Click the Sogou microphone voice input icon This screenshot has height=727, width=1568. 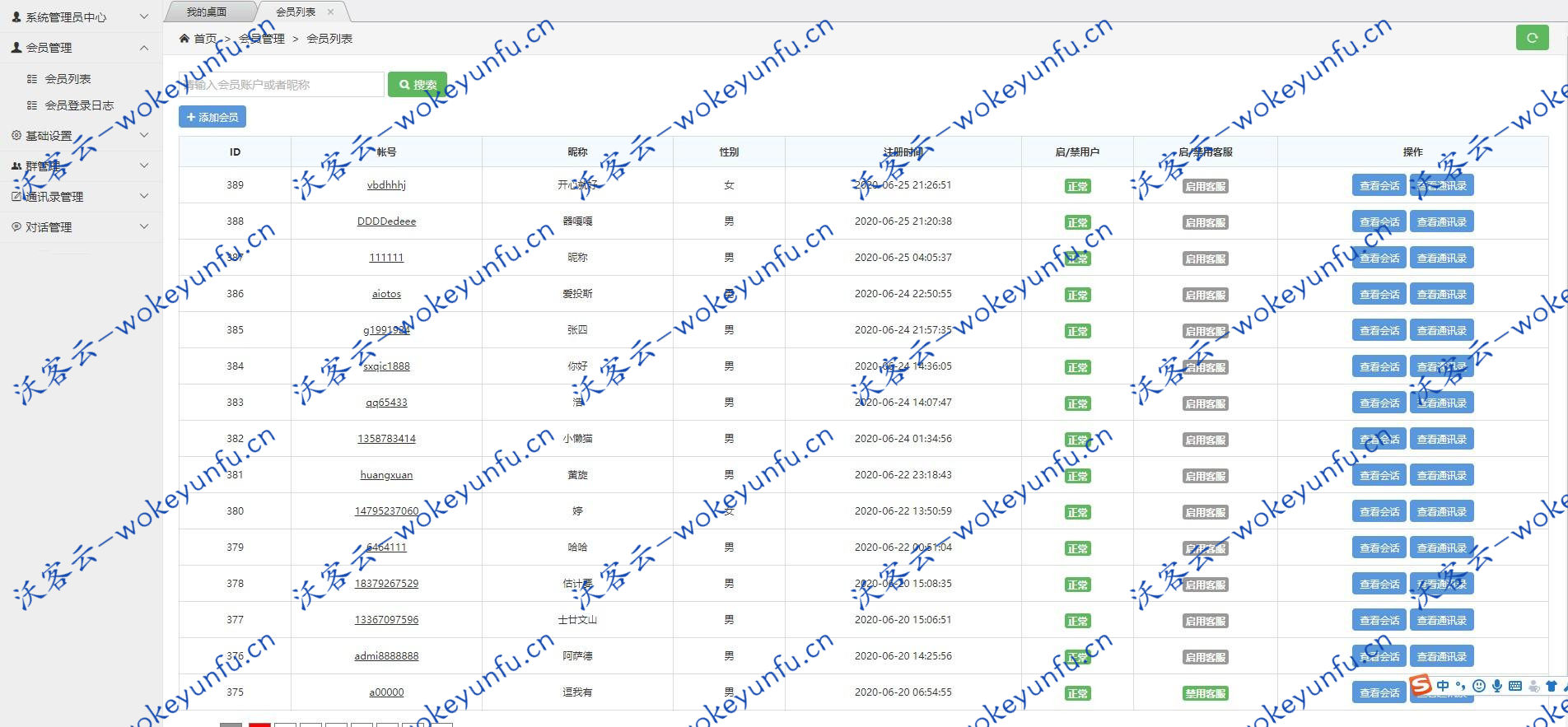[1496, 686]
